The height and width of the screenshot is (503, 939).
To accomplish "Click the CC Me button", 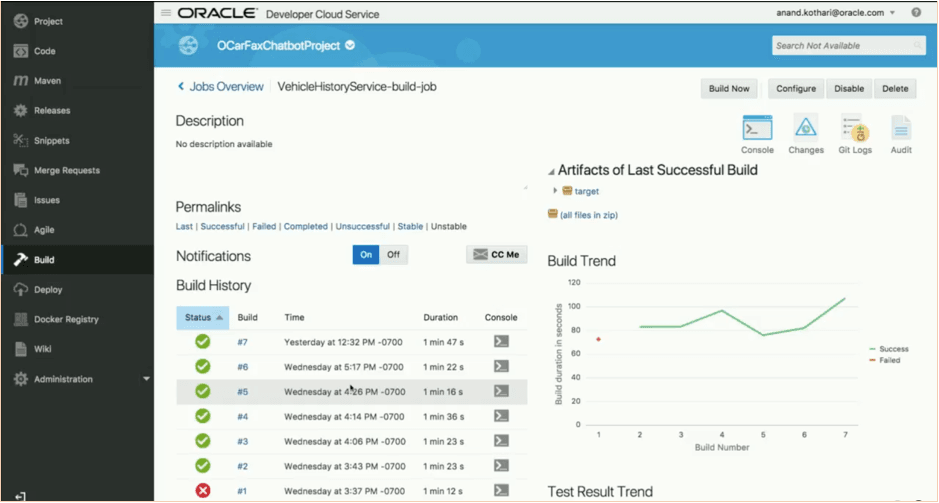I will [496, 254].
